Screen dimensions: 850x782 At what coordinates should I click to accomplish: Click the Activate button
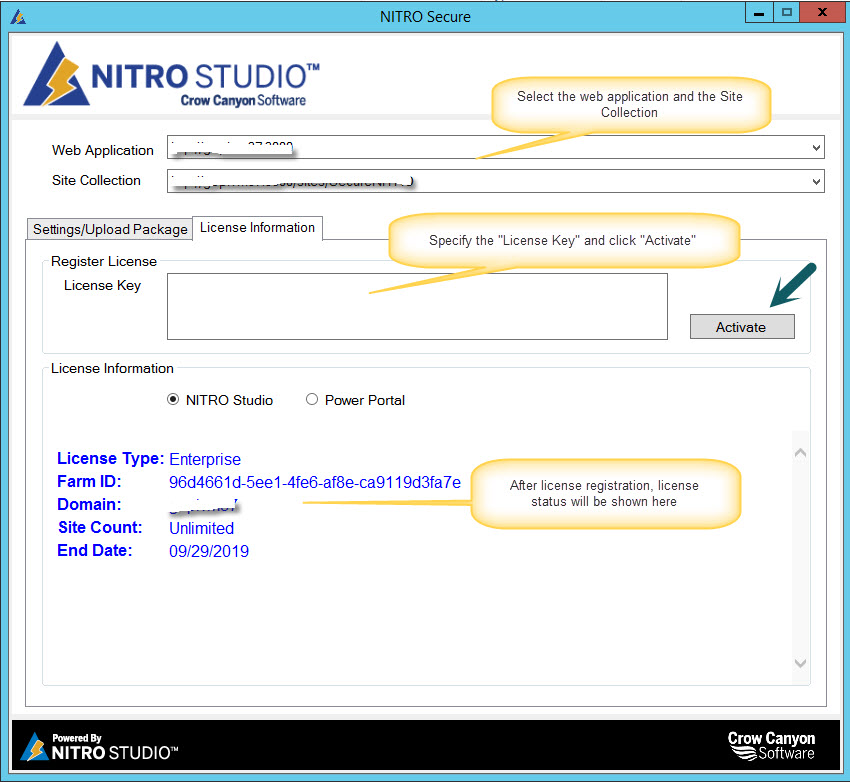(x=741, y=327)
